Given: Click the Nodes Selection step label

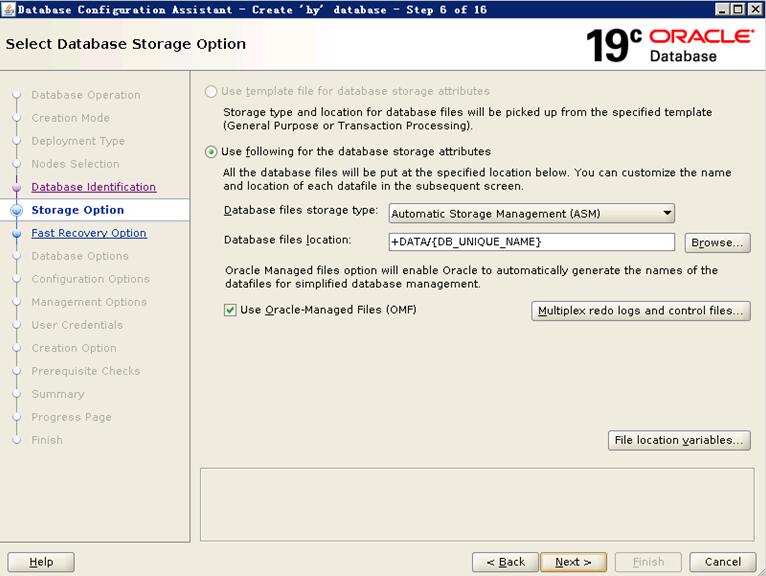Looking at the screenshot, I should point(75,164).
